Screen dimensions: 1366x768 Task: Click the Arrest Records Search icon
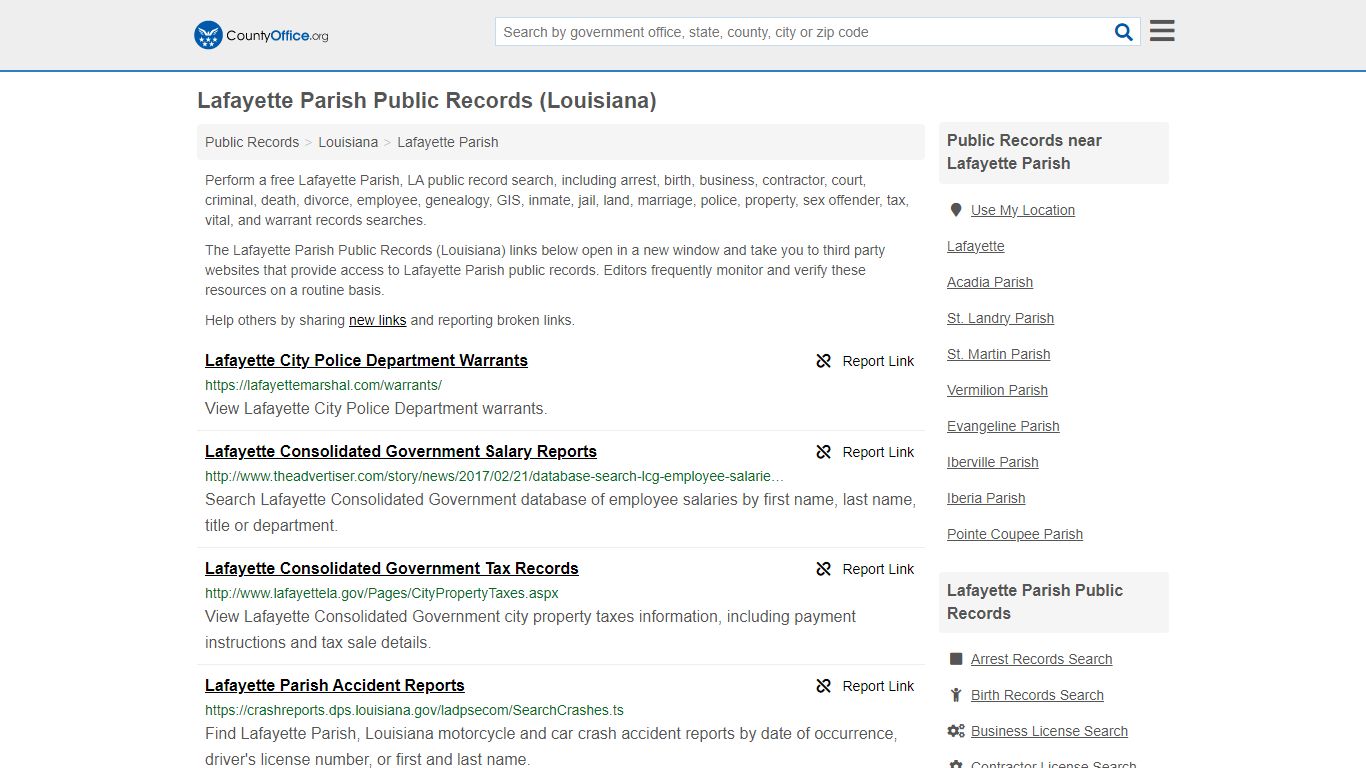click(956, 659)
